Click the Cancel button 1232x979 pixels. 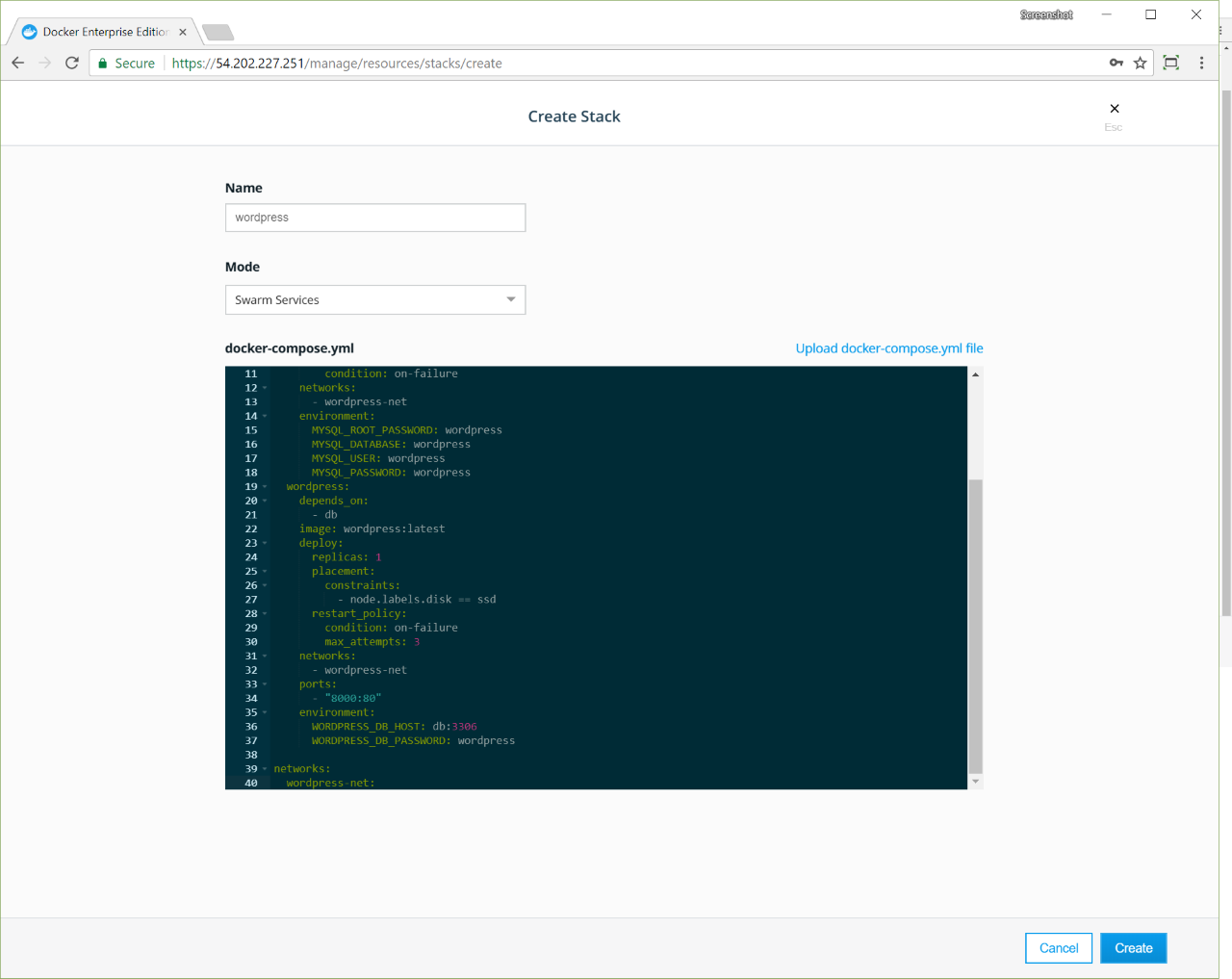click(x=1059, y=948)
